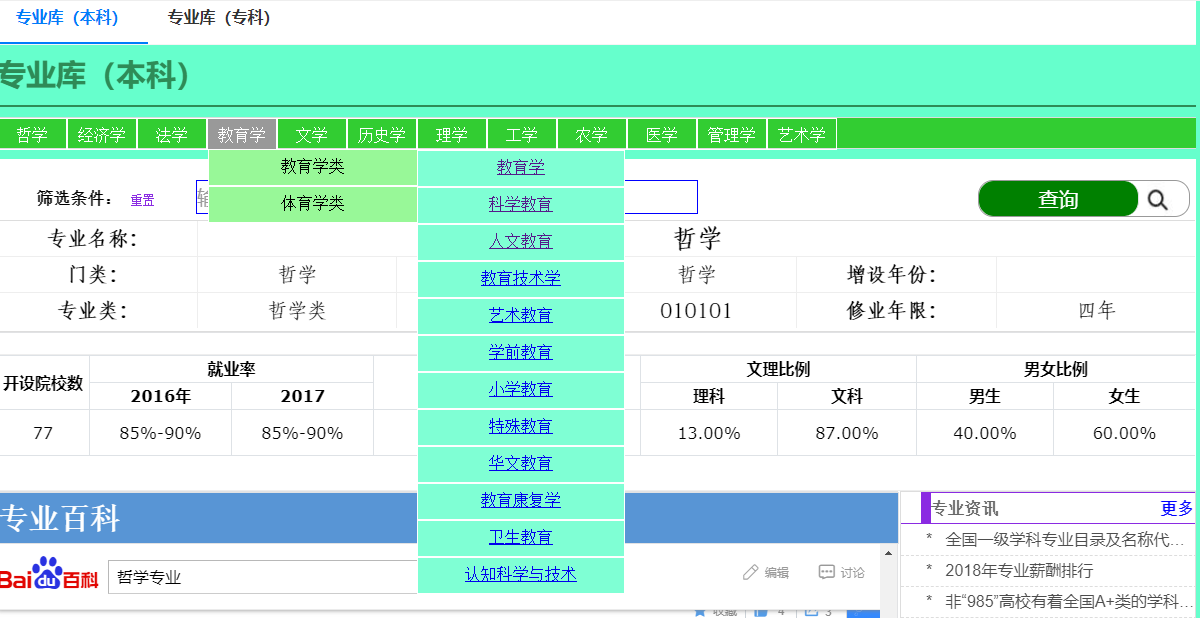Click the 哲学专业 Baike search field
The width and height of the screenshot is (1200, 618).
click(260, 577)
